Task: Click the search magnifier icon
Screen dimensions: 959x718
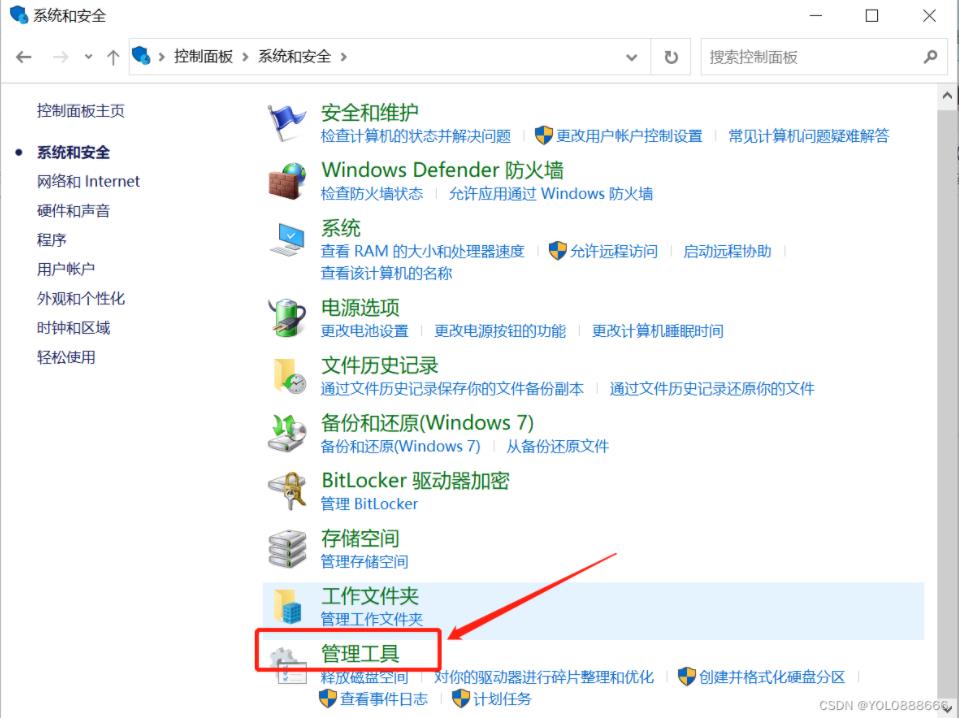Action: tap(930, 57)
